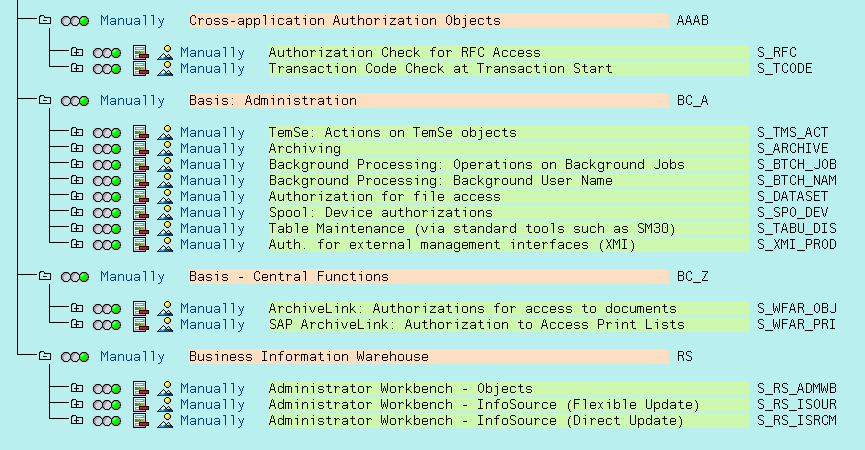Viewport: 865px width, 450px height.
Task: Click deactivate icon for Authorization Check for RFC Access
Action: [x=140, y=52]
